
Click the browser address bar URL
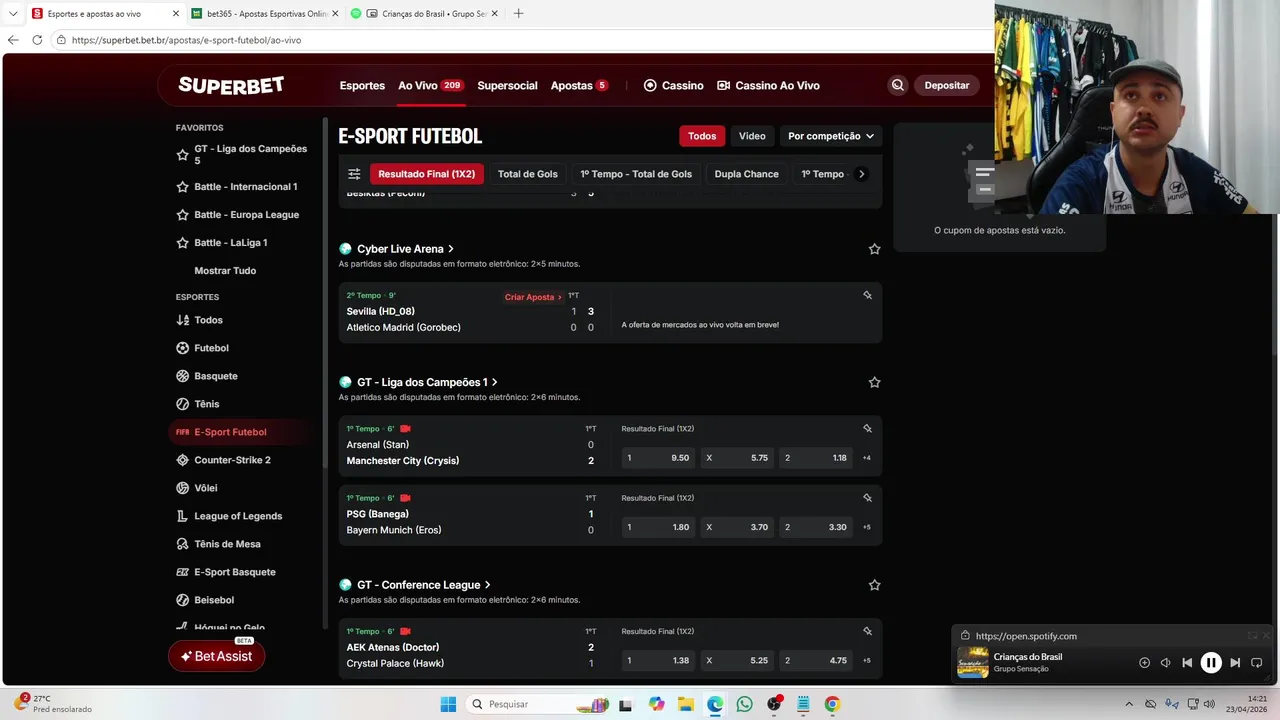pos(186,40)
